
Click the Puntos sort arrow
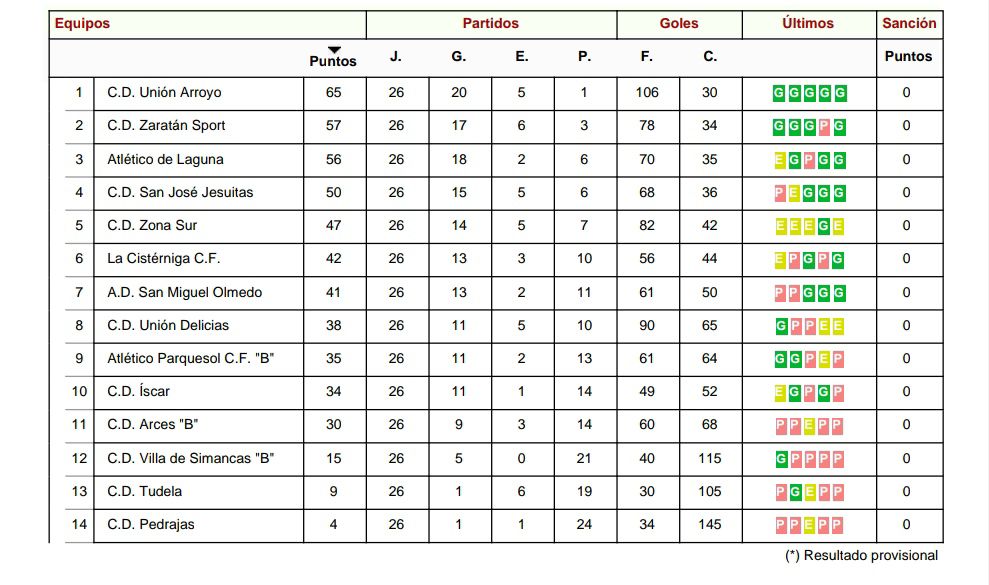pos(334,49)
